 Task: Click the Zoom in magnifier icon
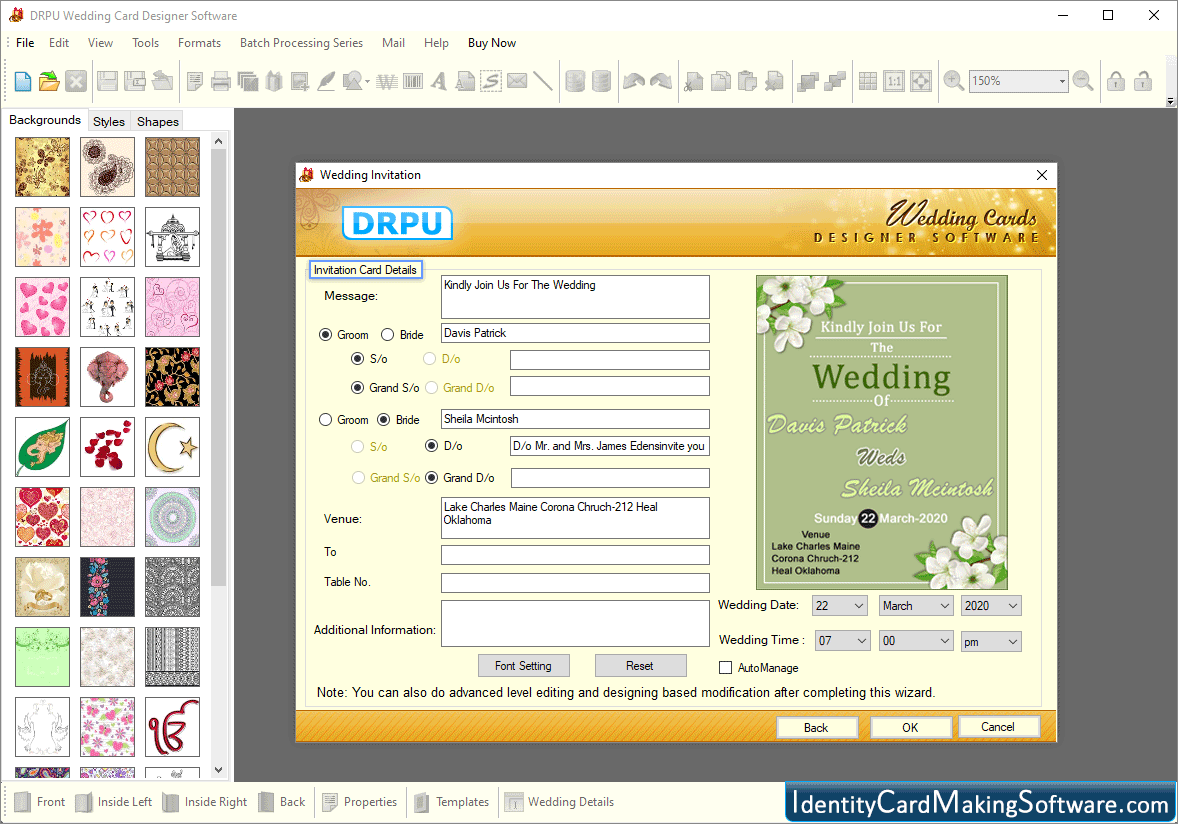[953, 80]
